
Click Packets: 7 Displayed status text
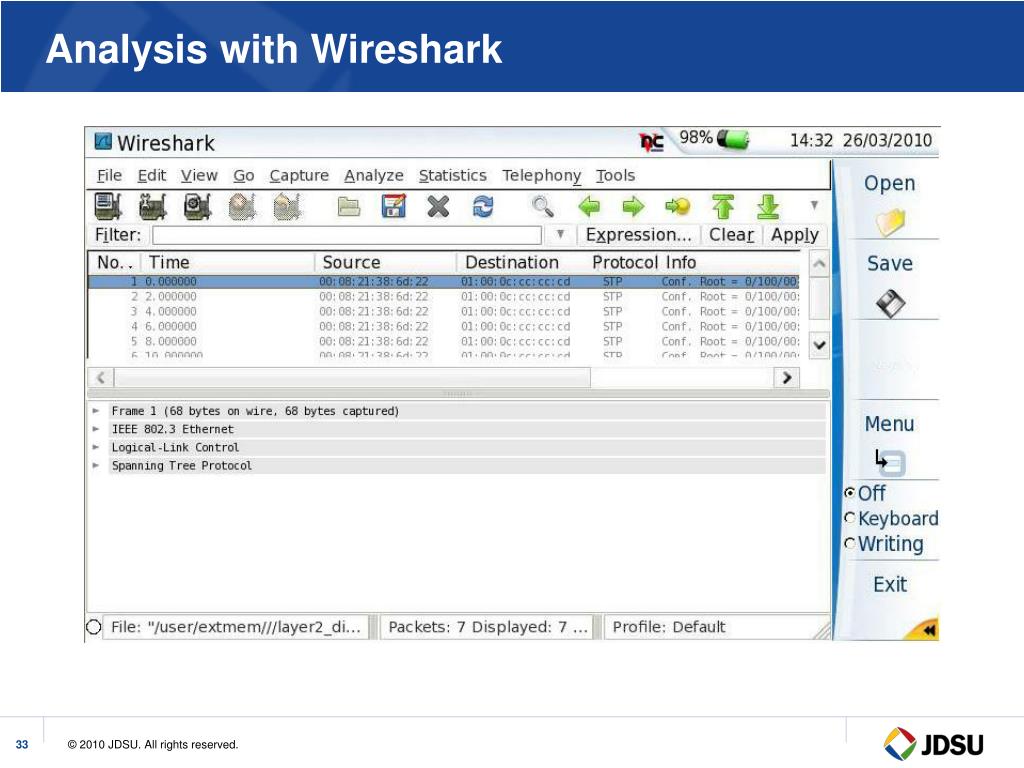click(x=487, y=627)
